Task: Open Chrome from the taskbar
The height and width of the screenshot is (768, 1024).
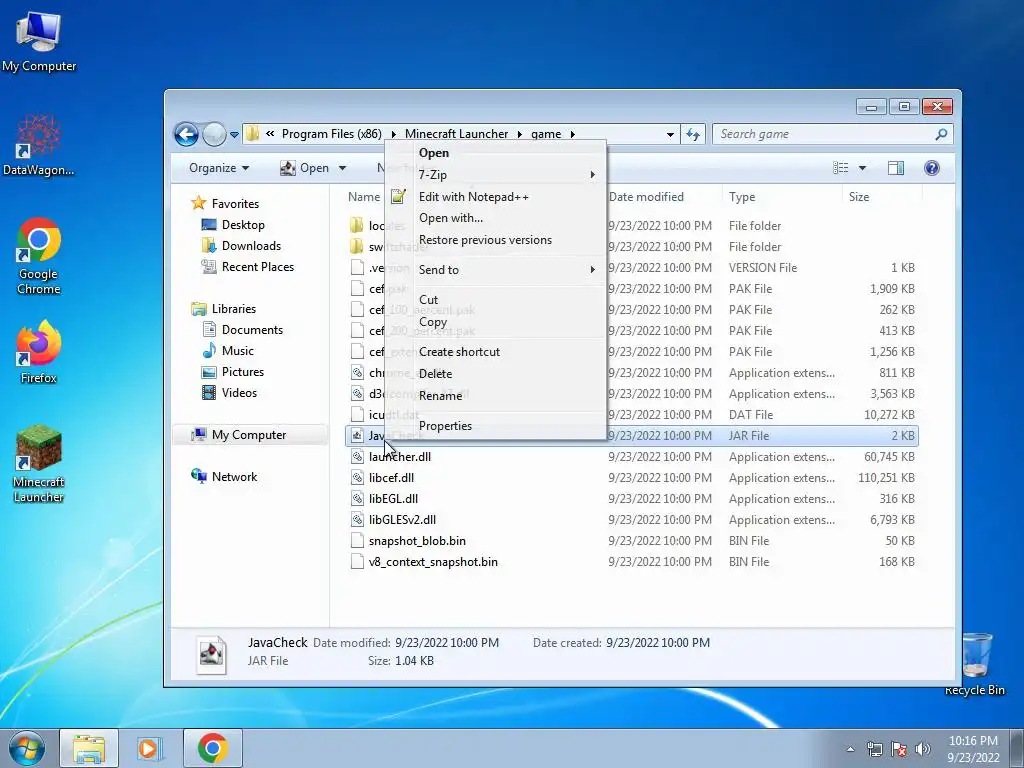Action: (212, 748)
